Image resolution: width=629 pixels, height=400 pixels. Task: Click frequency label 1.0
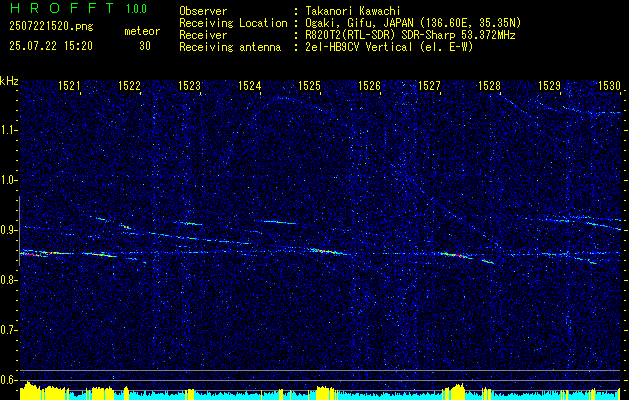(x=8, y=180)
